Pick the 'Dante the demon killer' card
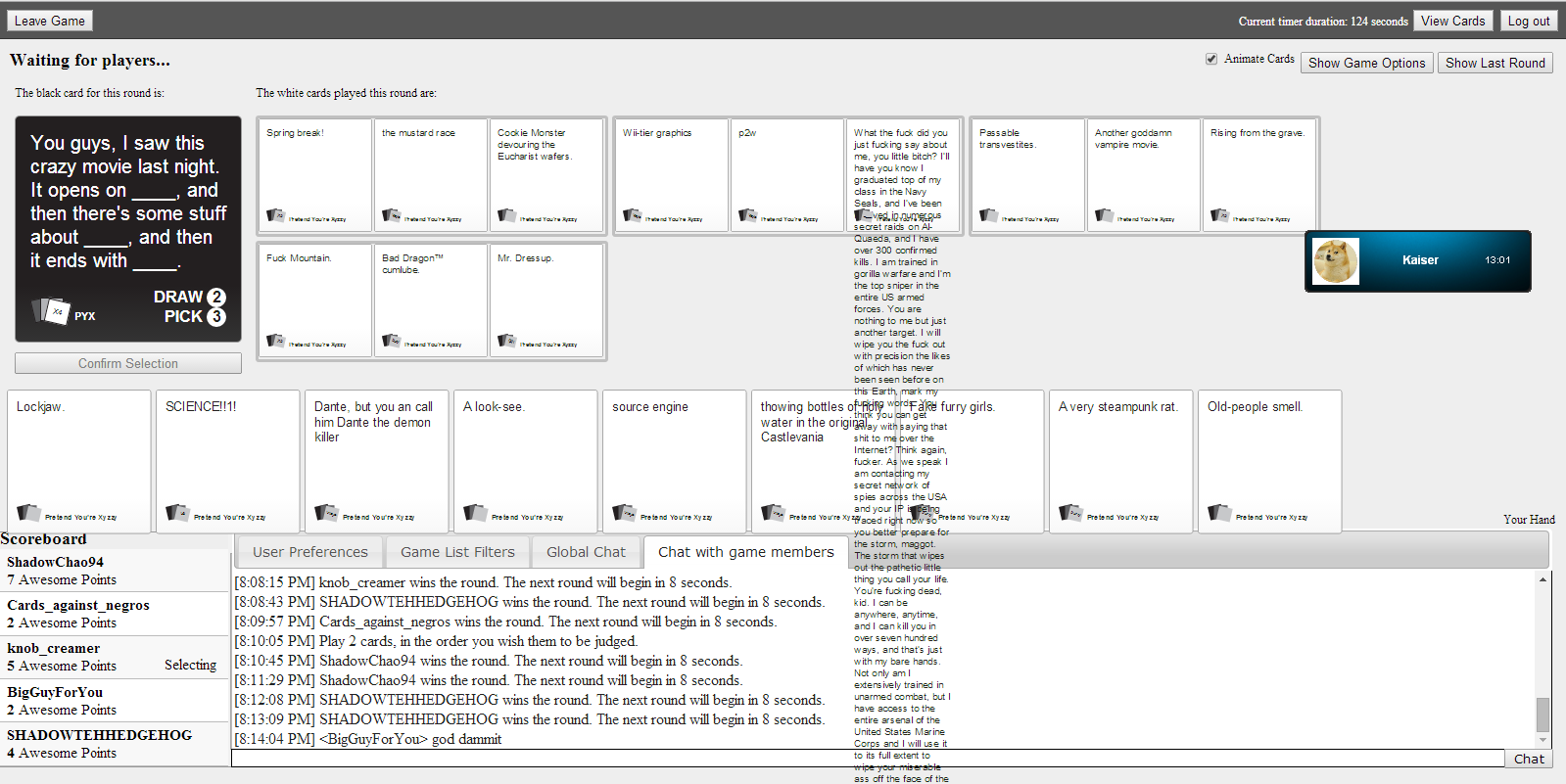This screenshot has width=1566, height=784. click(377, 461)
